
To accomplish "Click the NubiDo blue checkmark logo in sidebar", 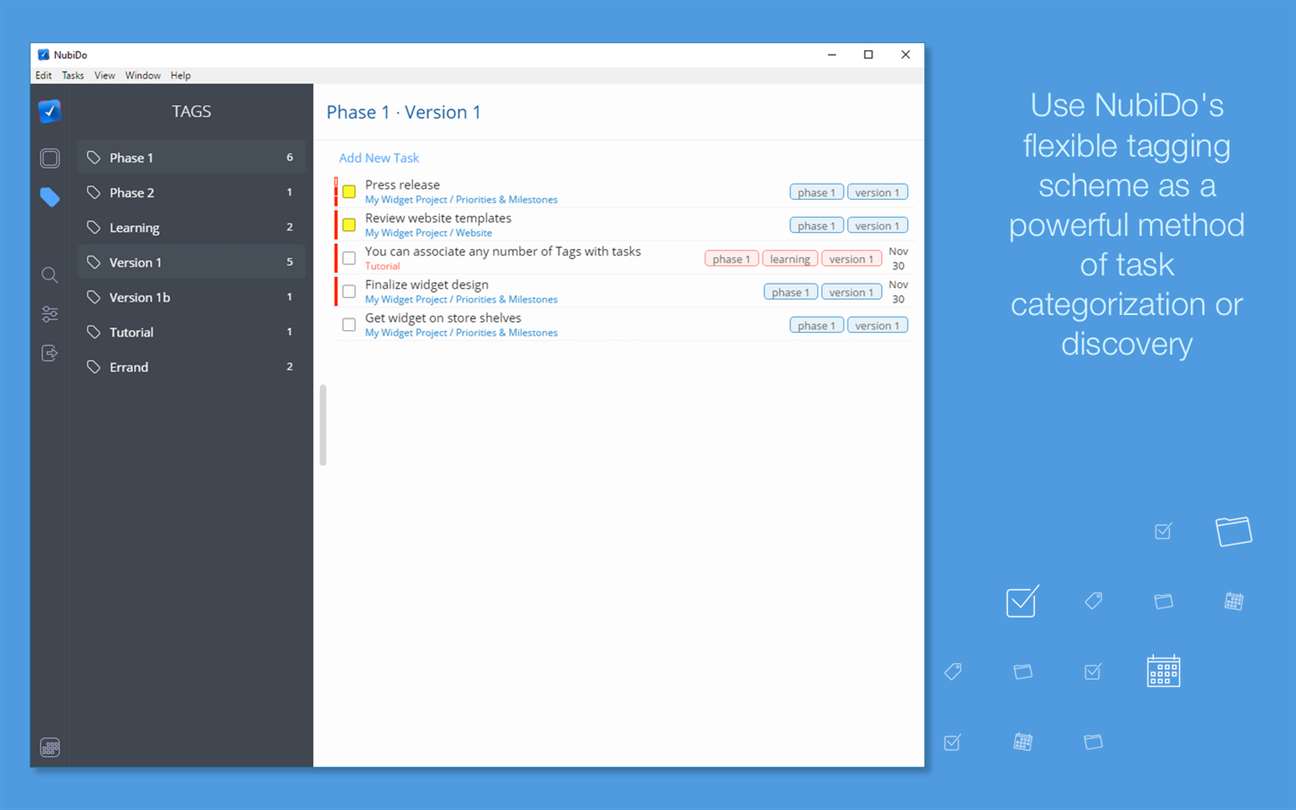I will click(x=49, y=111).
